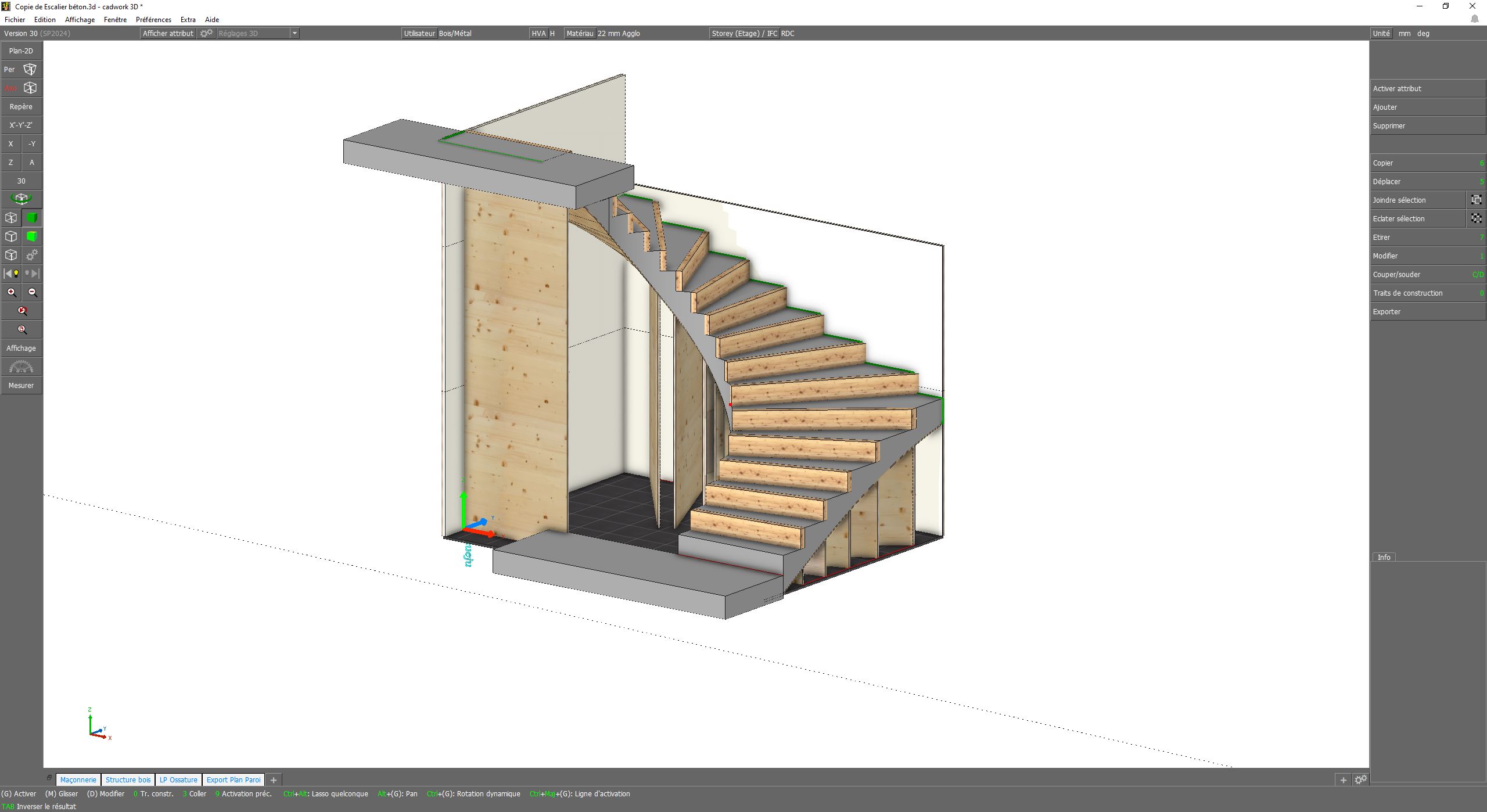Open the Edition menu
Image resolution: width=1487 pixels, height=812 pixels.
(45, 20)
